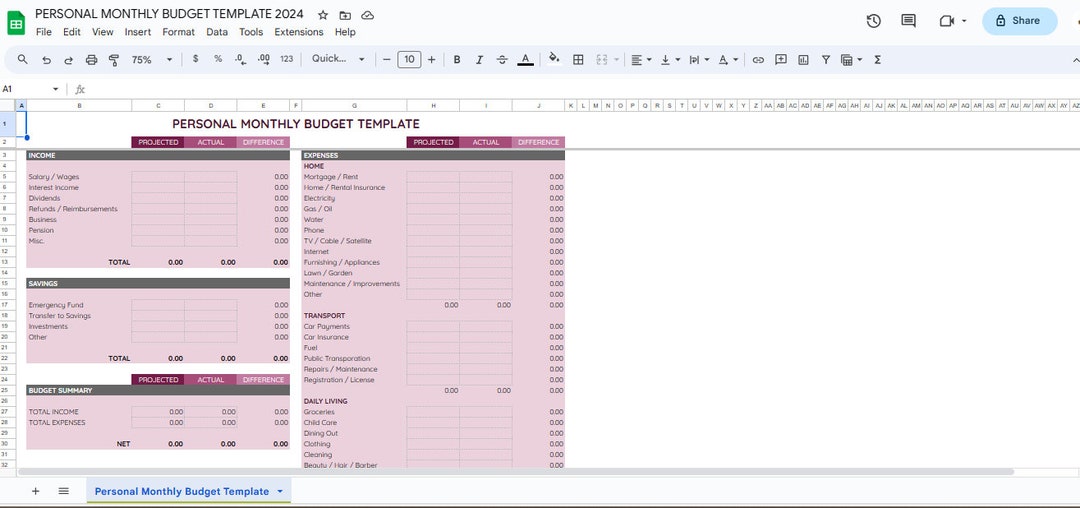Increase decimal places
This screenshot has height=508, width=1080.
[x=263, y=59]
